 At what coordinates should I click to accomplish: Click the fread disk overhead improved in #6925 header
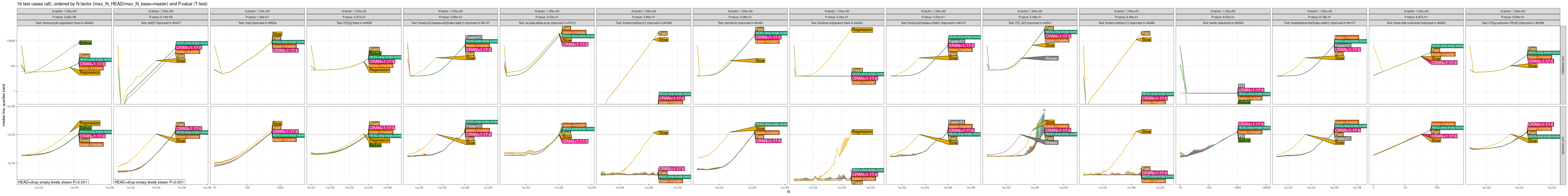pos(1415,23)
